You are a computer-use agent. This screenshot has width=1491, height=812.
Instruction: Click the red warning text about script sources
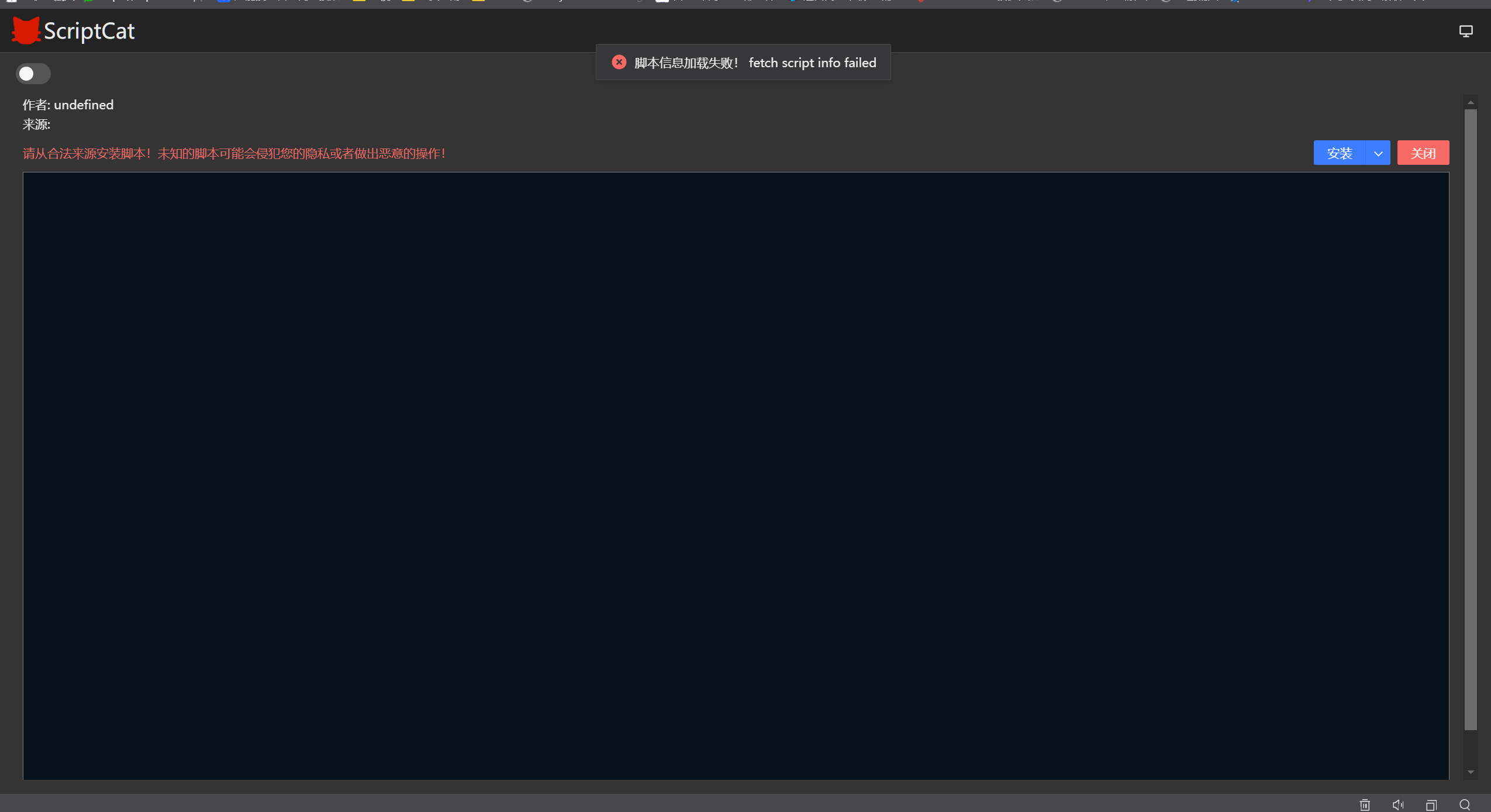[234, 153]
